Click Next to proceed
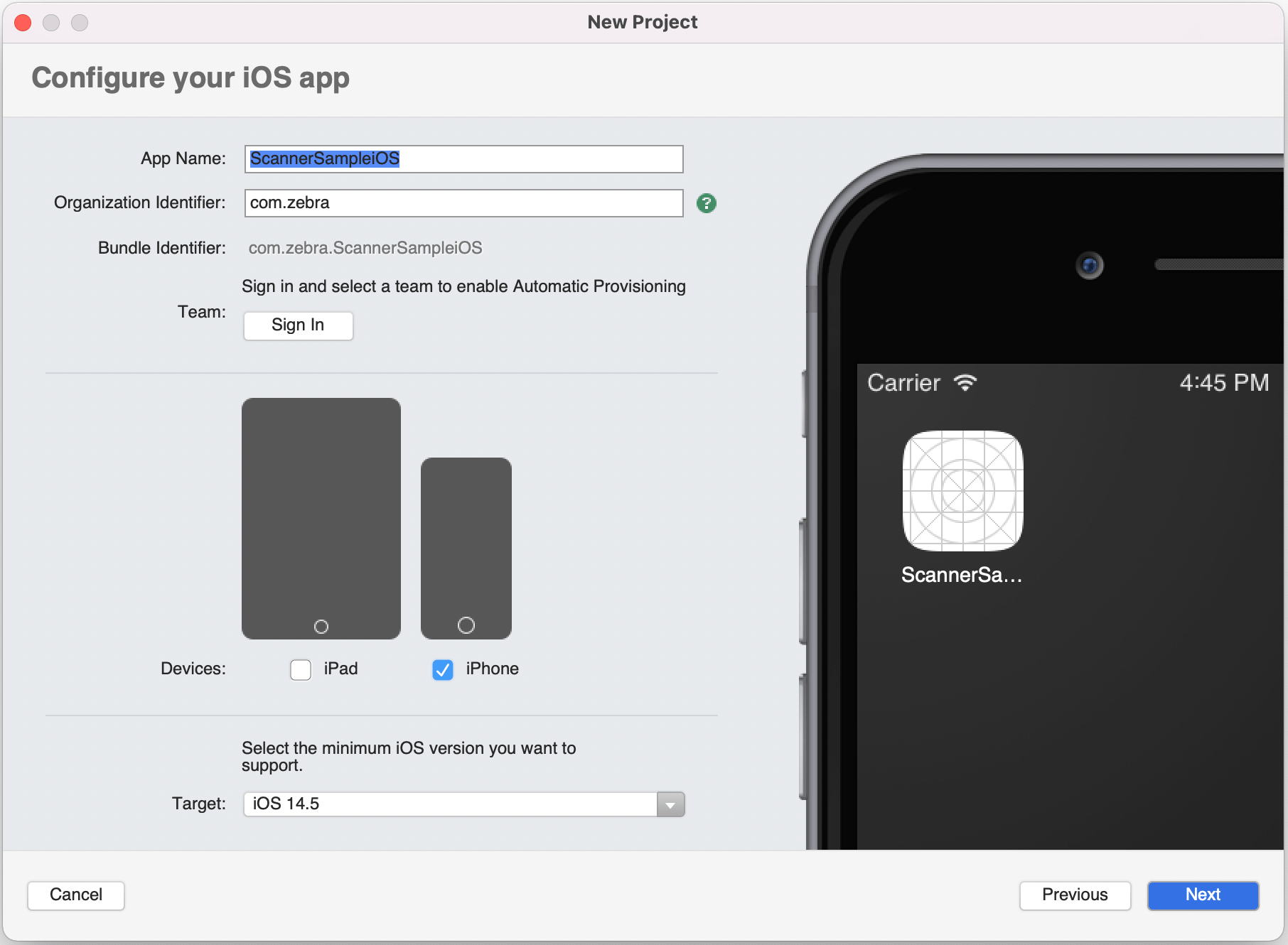 click(x=1202, y=895)
